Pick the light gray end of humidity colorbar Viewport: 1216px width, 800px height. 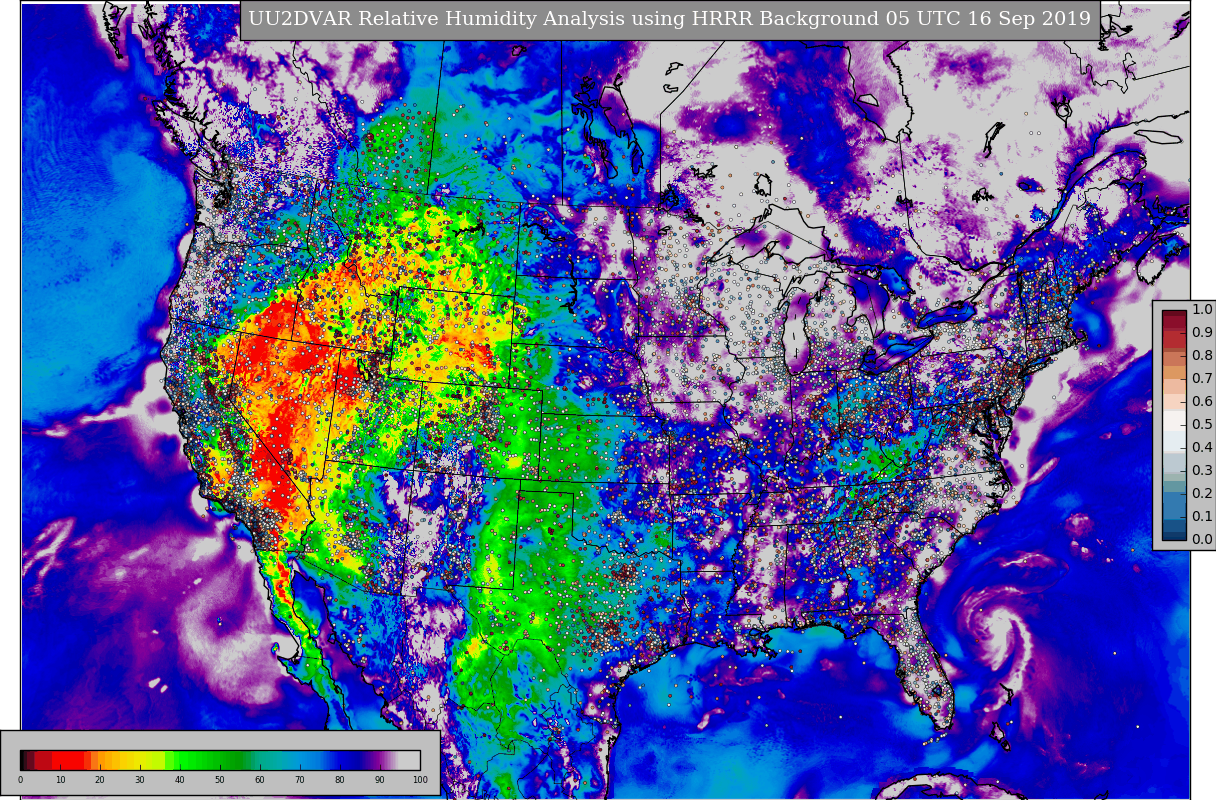click(410, 760)
